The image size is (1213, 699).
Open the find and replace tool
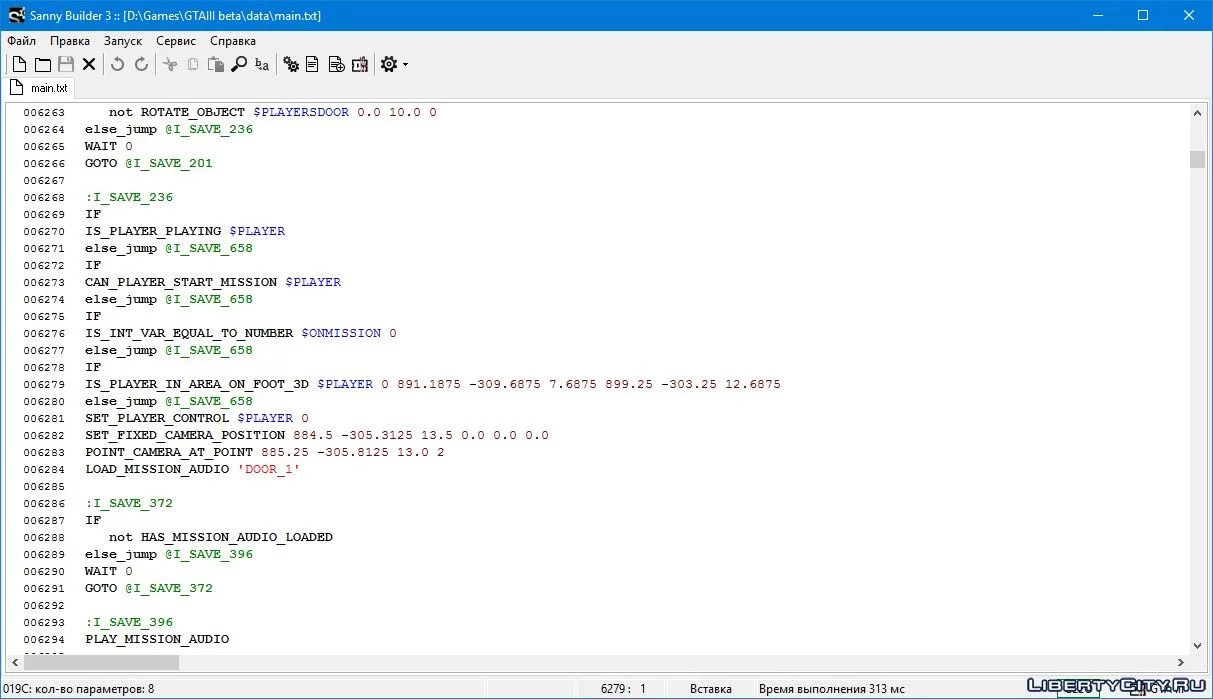(x=262, y=64)
